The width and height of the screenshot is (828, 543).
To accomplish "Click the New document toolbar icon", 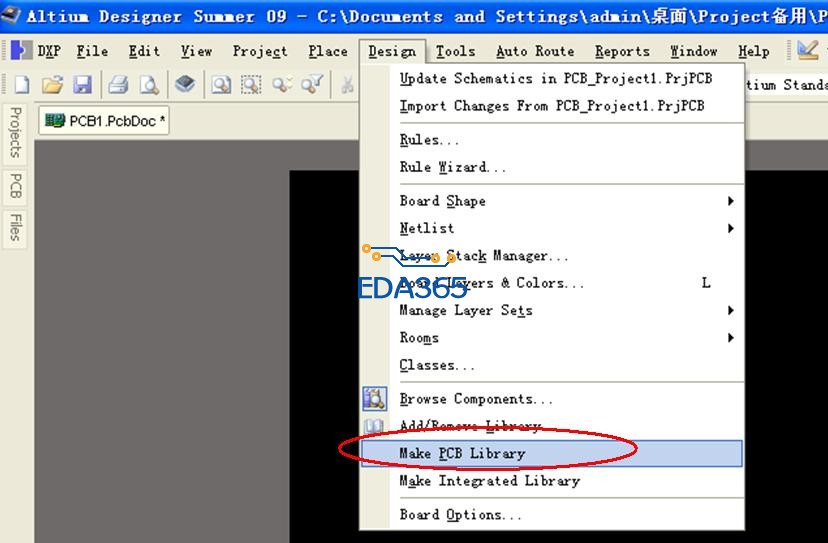I will (22, 84).
